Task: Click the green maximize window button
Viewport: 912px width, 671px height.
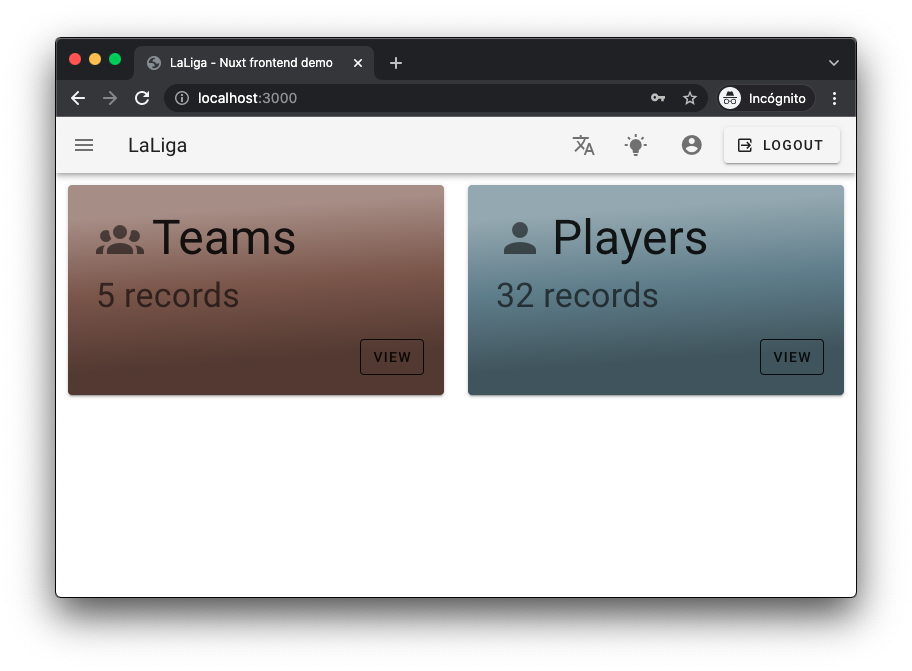Action: click(x=115, y=59)
